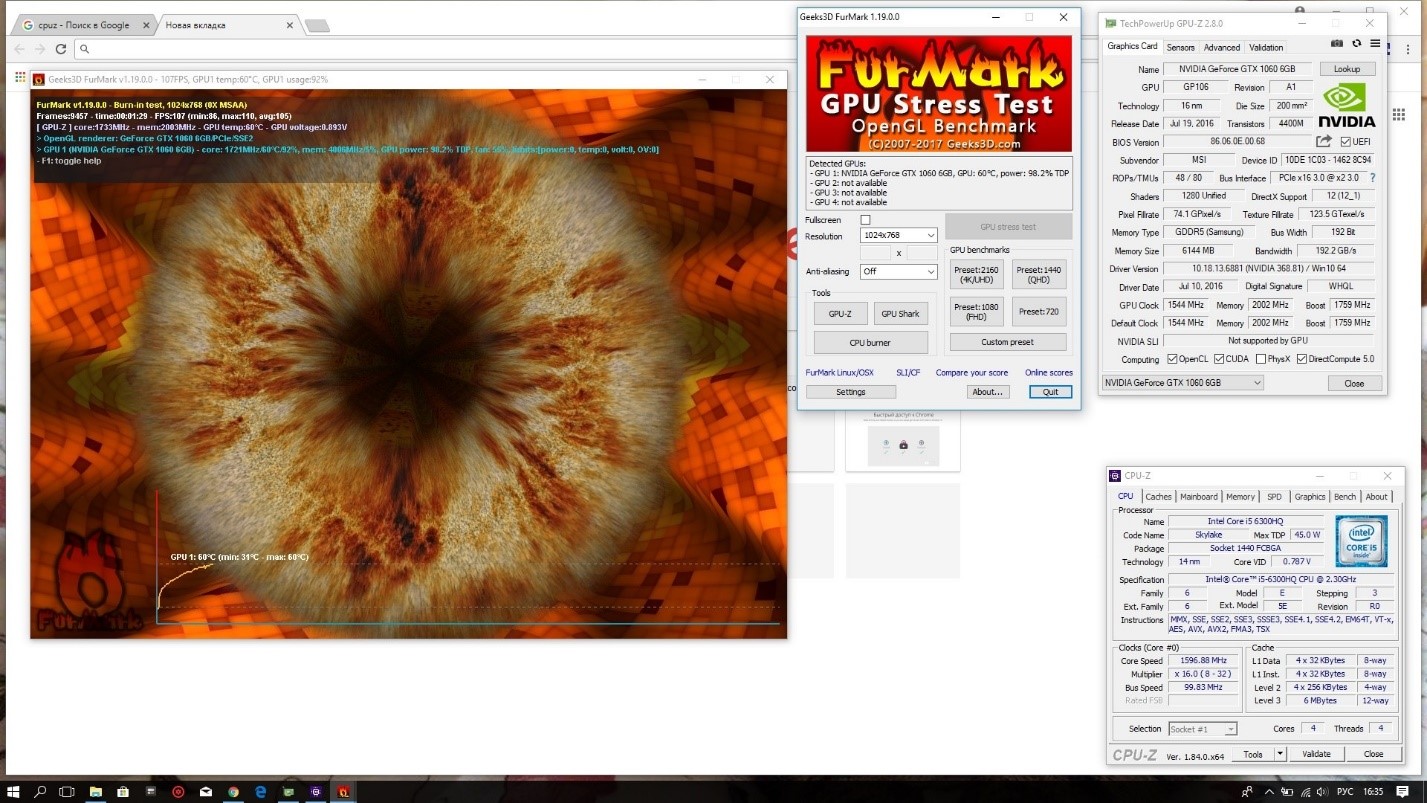Click FurMark Custom preset button
Image resolution: width=1427 pixels, height=803 pixels.
[1008, 342]
